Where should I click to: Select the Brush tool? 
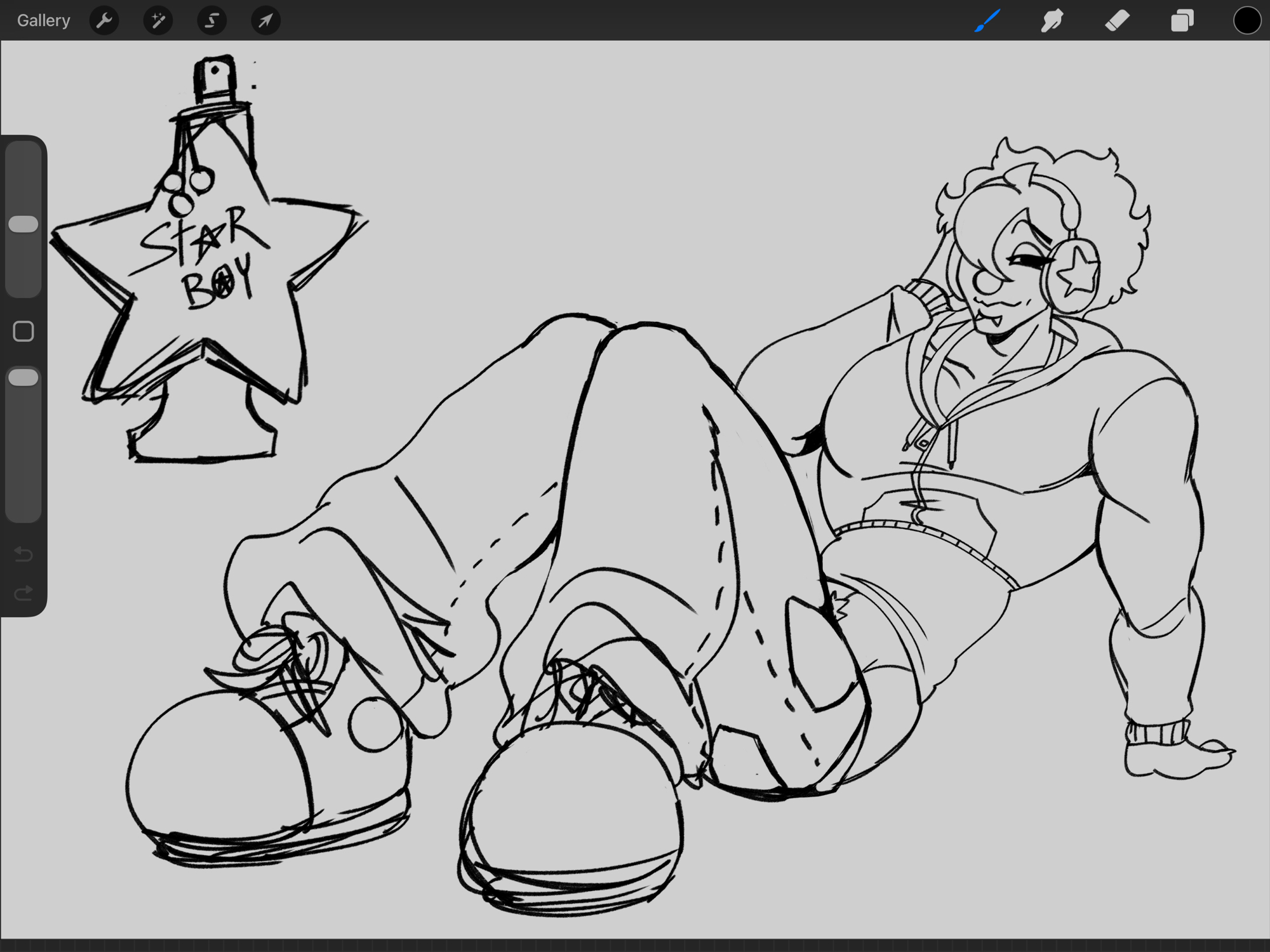(987, 20)
